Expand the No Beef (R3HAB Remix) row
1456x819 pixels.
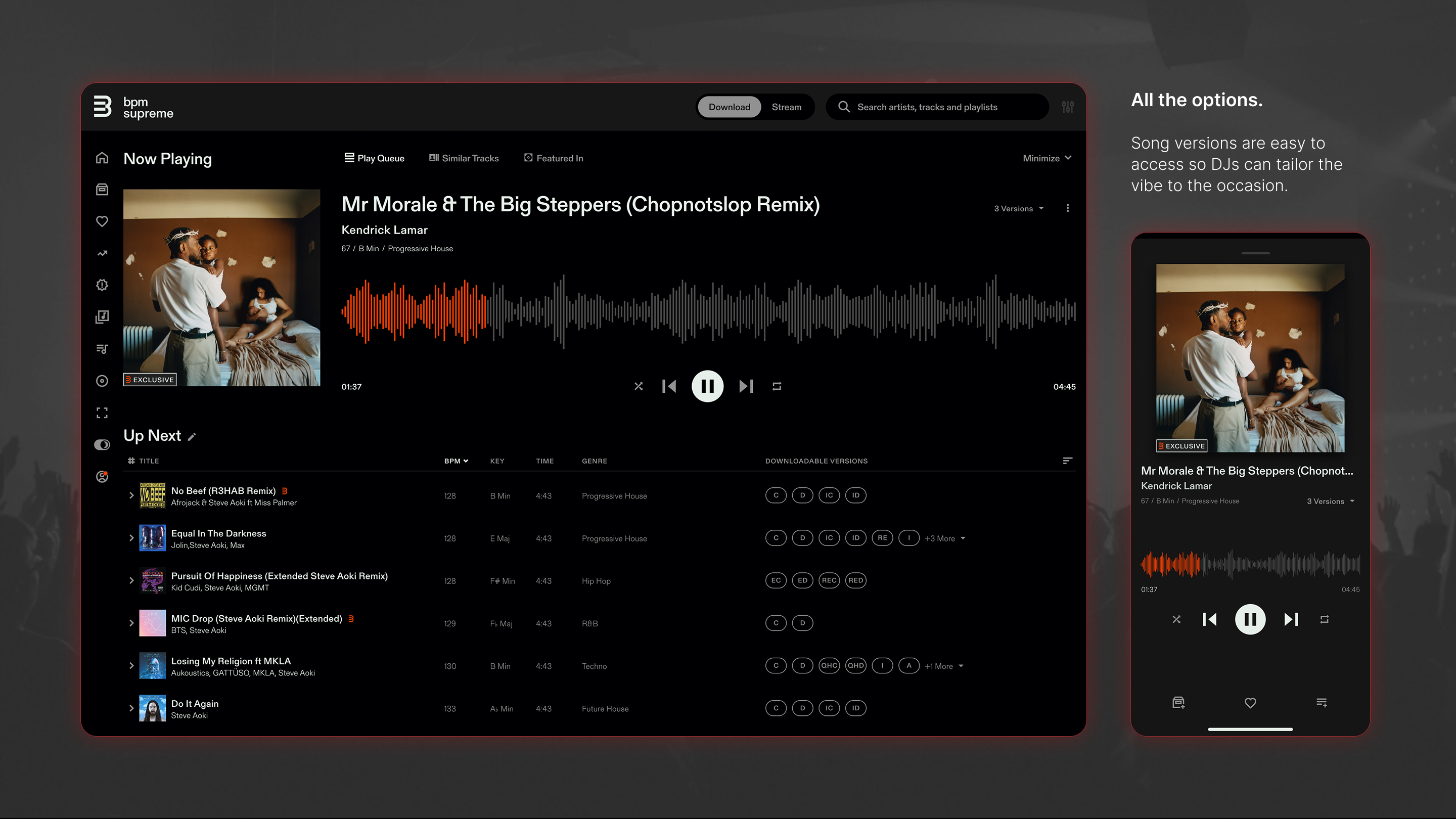pos(131,495)
